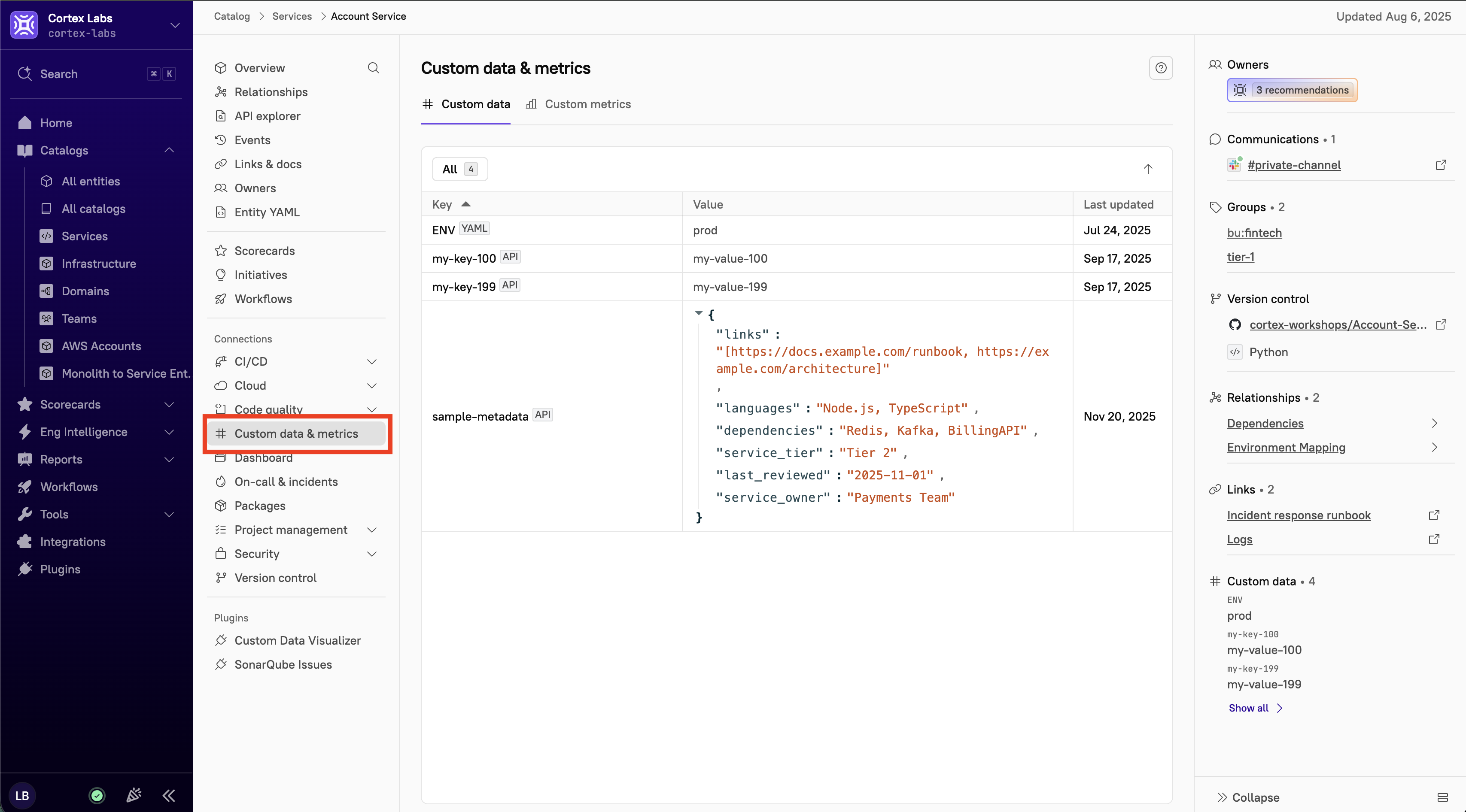Click Services in the breadcrumb
The height and width of the screenshot is (812, 1466).
coord(292,16)
